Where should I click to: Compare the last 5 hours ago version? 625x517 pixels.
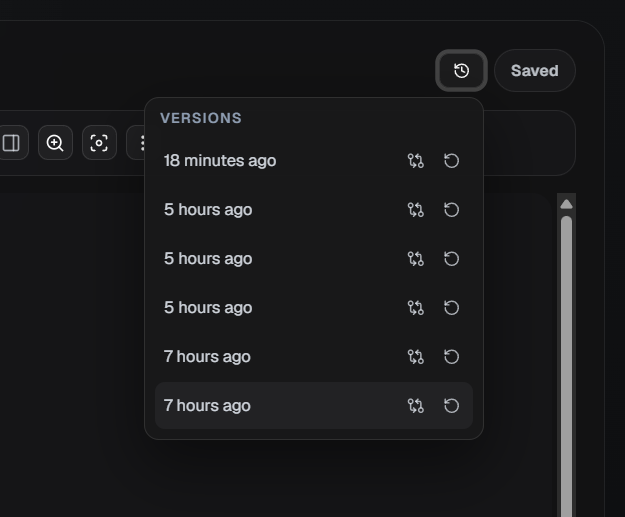coord(415,308)
